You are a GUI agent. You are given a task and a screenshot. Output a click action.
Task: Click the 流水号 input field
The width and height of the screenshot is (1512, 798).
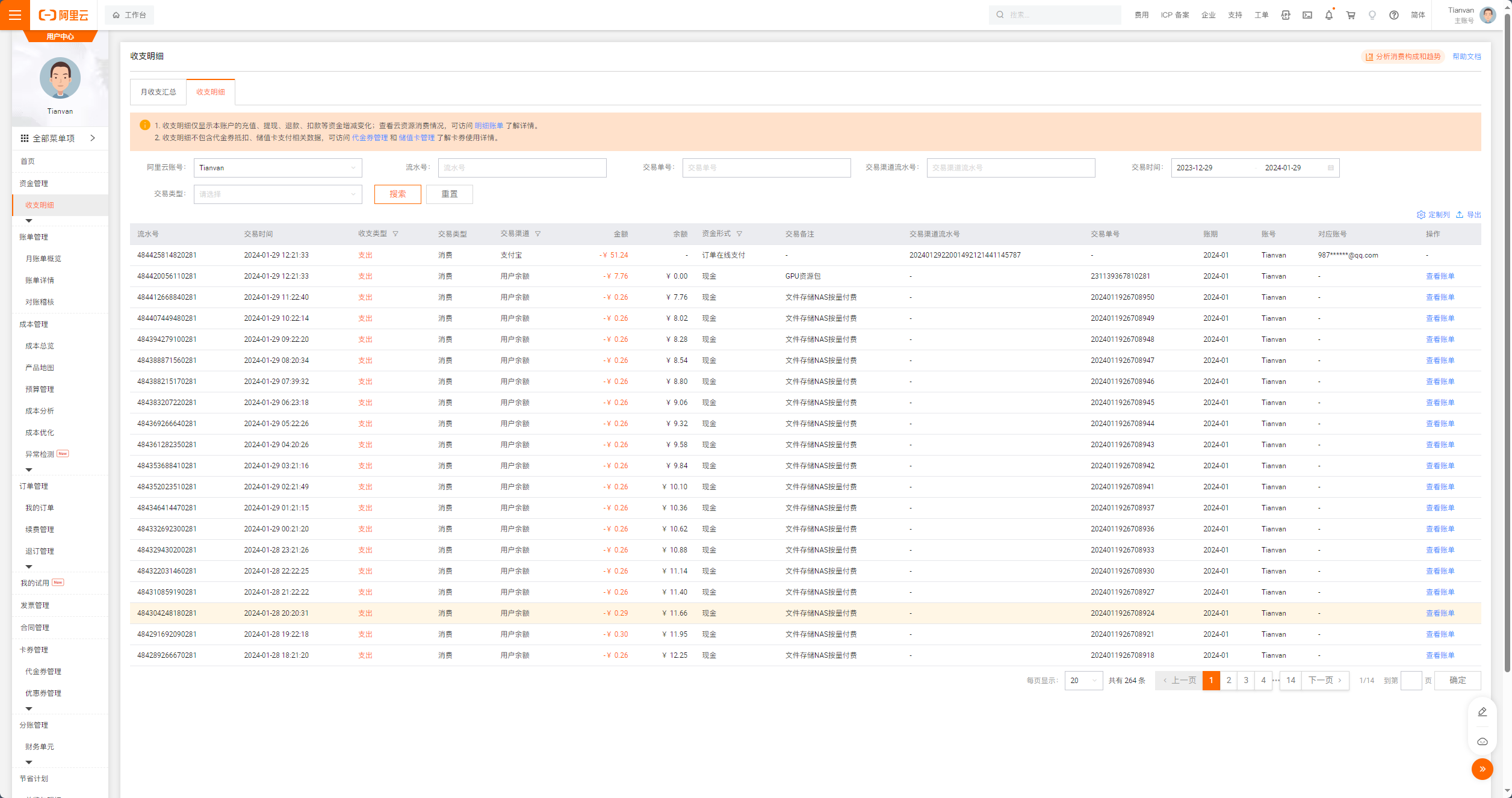click(x=522, y=168)
